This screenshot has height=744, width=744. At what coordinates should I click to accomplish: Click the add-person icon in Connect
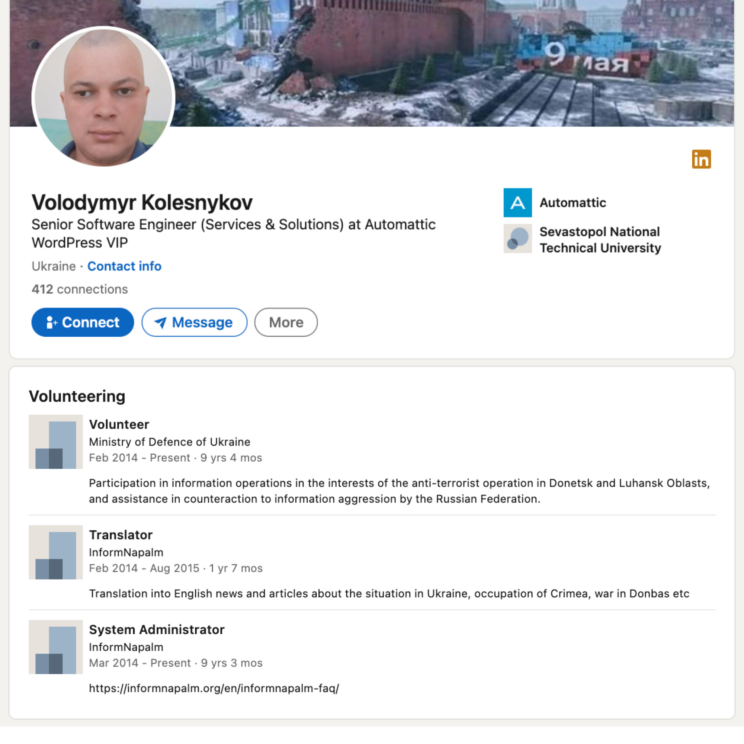pyautogui.click(x=51, y=323)
